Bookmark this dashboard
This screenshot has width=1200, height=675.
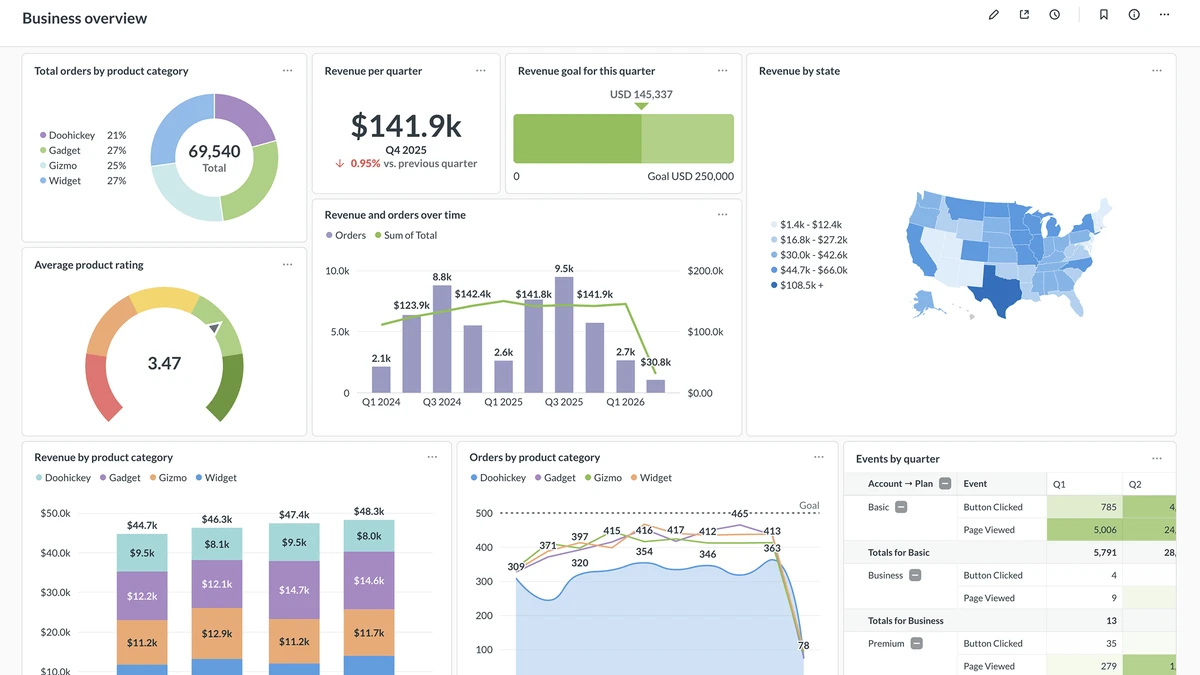point(1104,15)
